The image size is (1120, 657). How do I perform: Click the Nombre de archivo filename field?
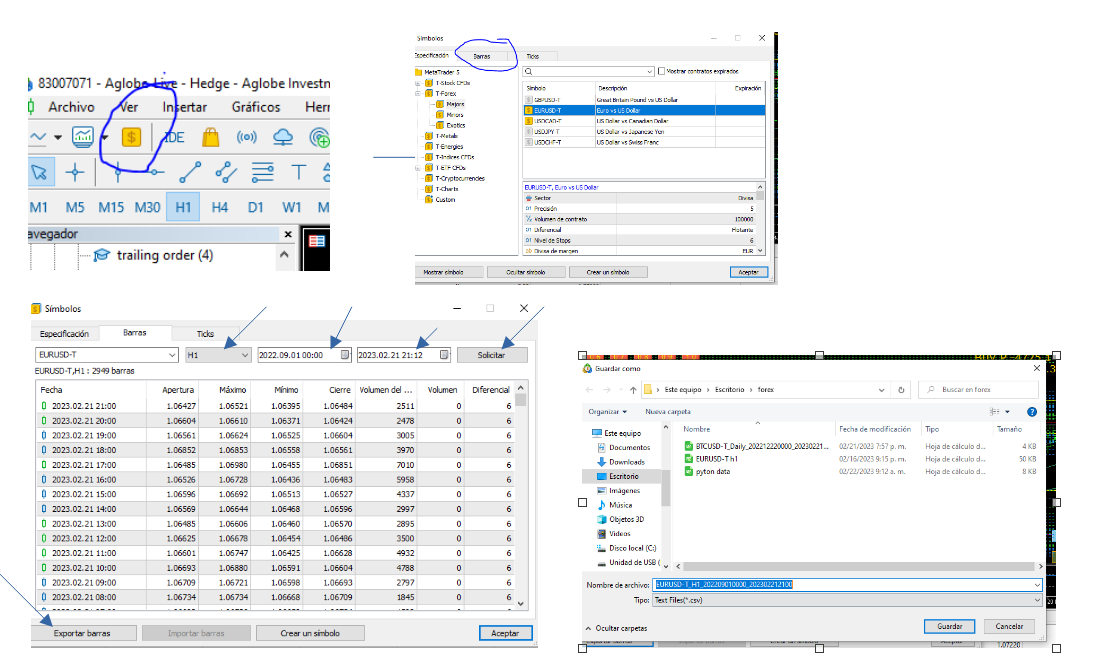pyautogui.click(x=846, y=585)
